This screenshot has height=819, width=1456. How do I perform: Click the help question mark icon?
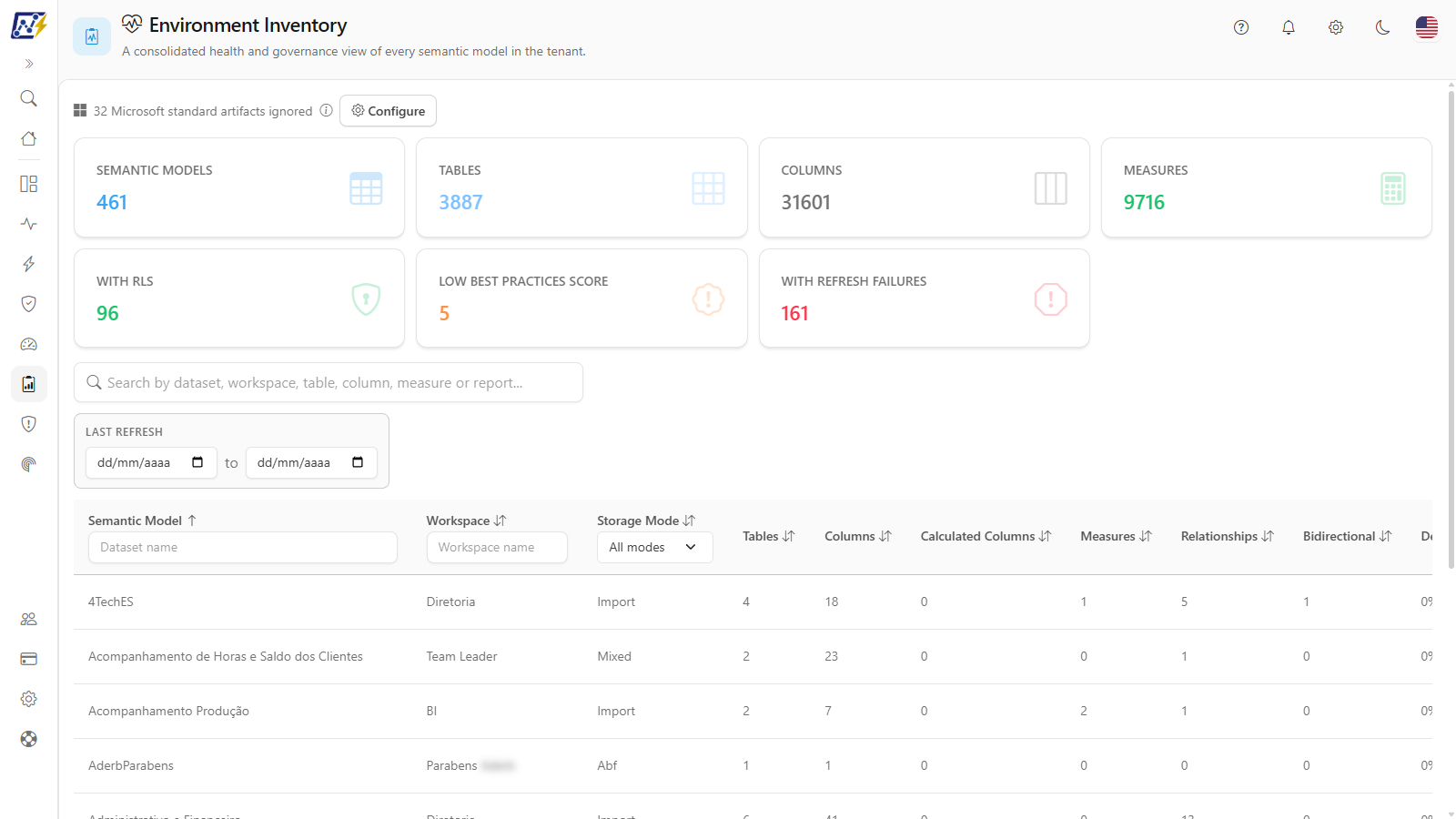point(1241,27)
